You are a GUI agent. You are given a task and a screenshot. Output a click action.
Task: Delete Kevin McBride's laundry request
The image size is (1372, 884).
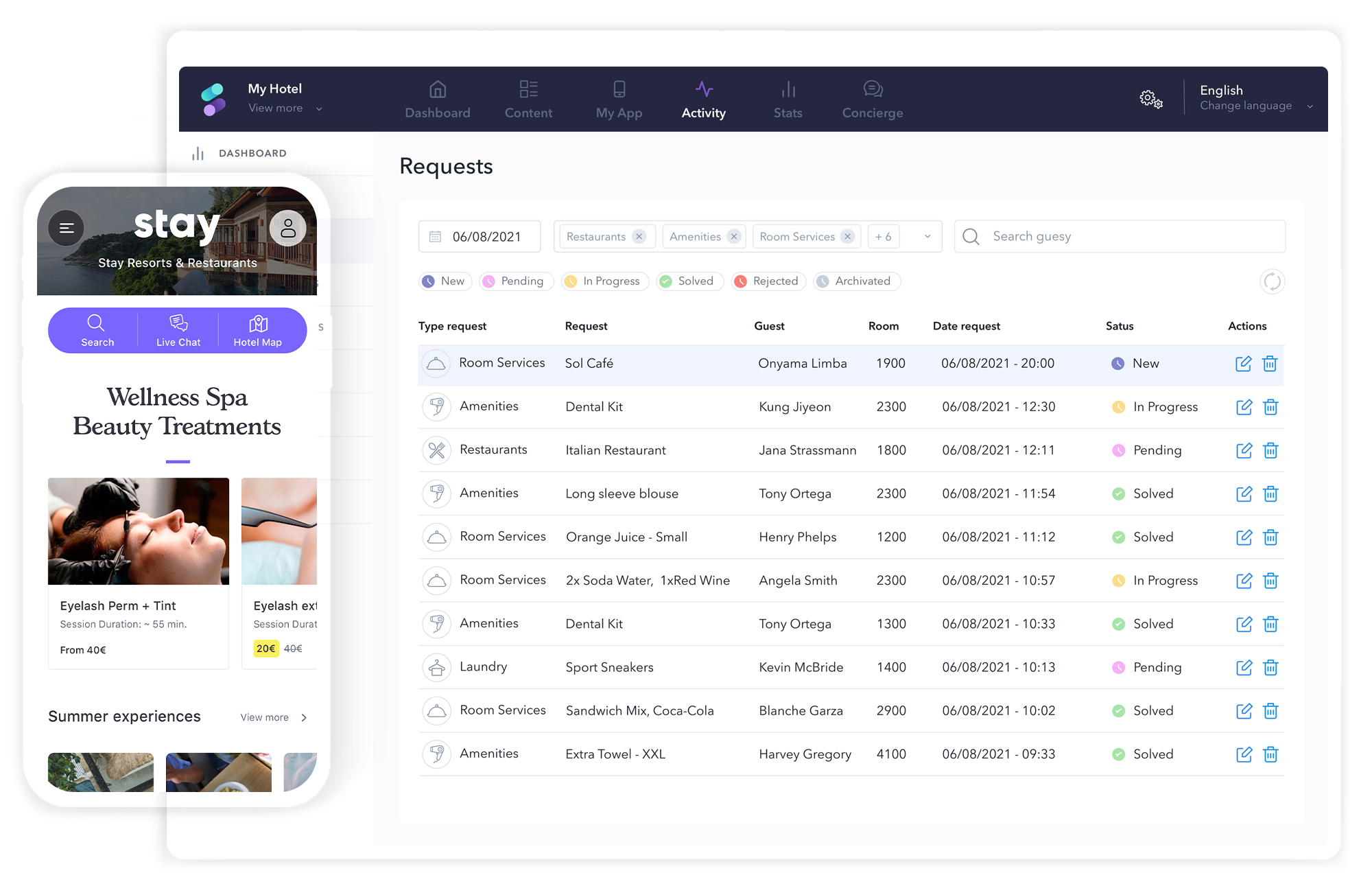[1270, 667]
